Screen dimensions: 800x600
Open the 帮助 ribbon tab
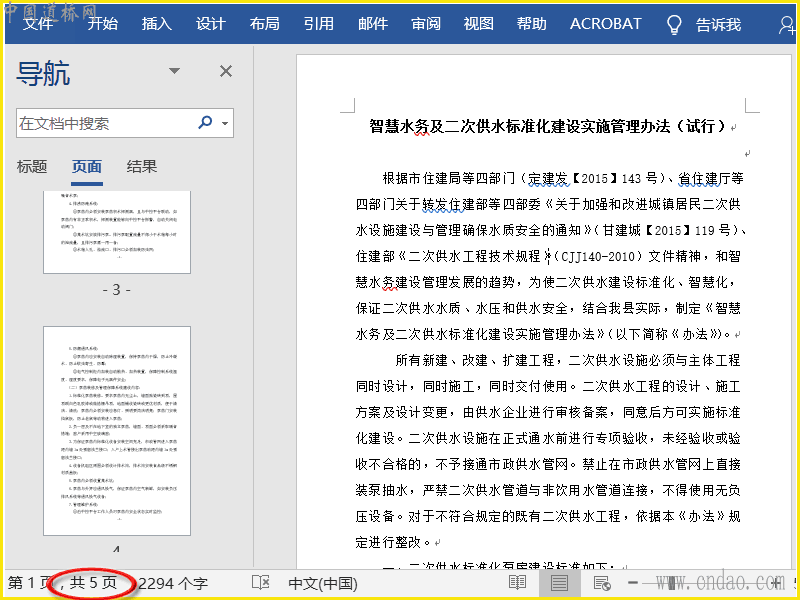(531, 23)
